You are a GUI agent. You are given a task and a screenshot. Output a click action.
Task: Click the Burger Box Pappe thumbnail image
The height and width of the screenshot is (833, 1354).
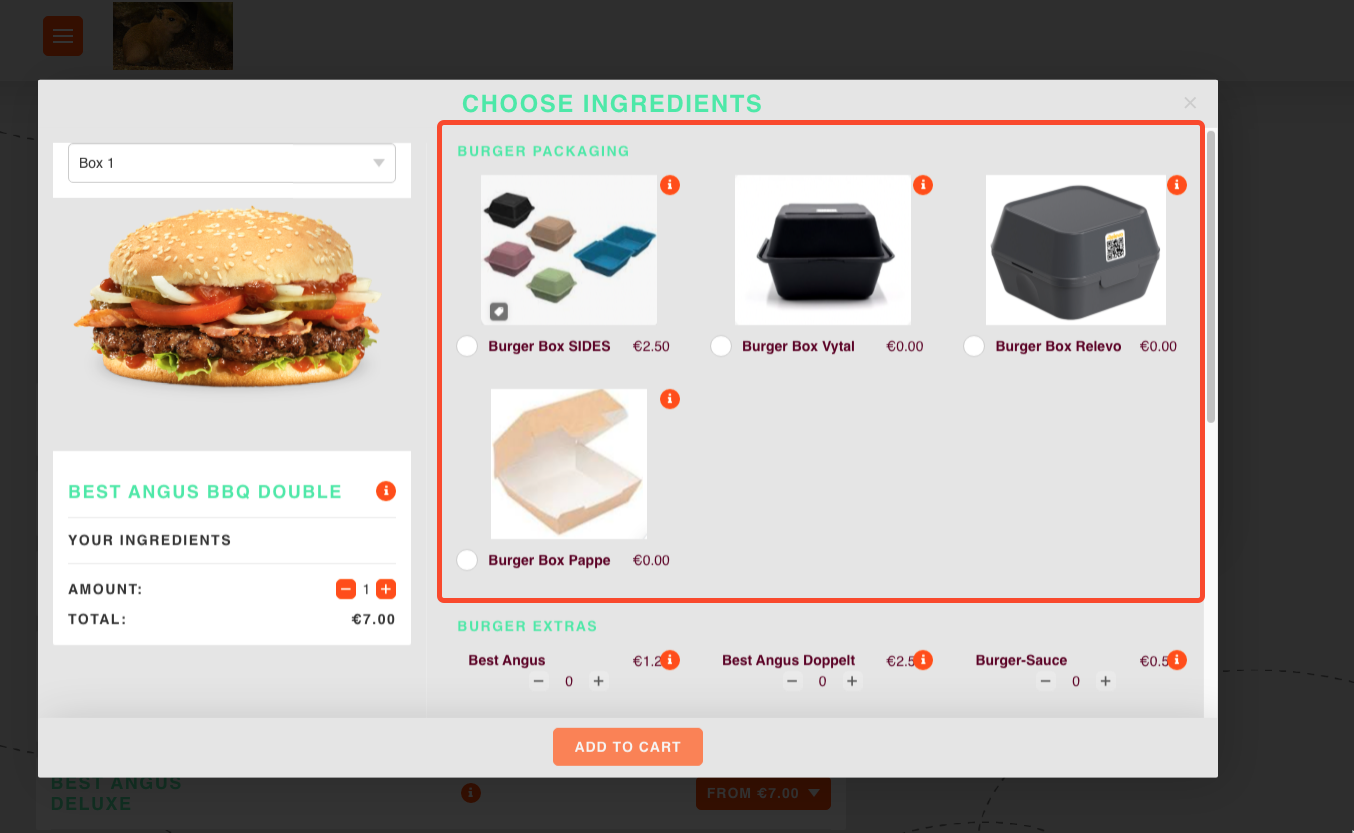click(x=569, y=464)
